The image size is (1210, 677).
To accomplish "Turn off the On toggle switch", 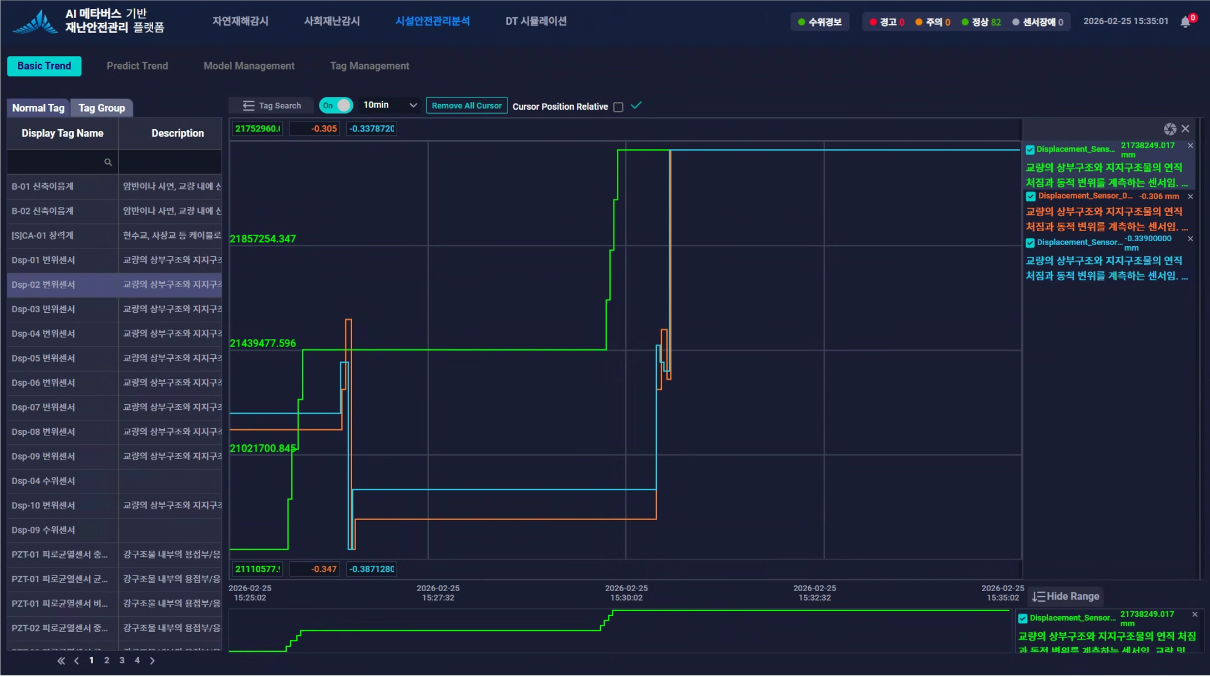I will point(336,105).
